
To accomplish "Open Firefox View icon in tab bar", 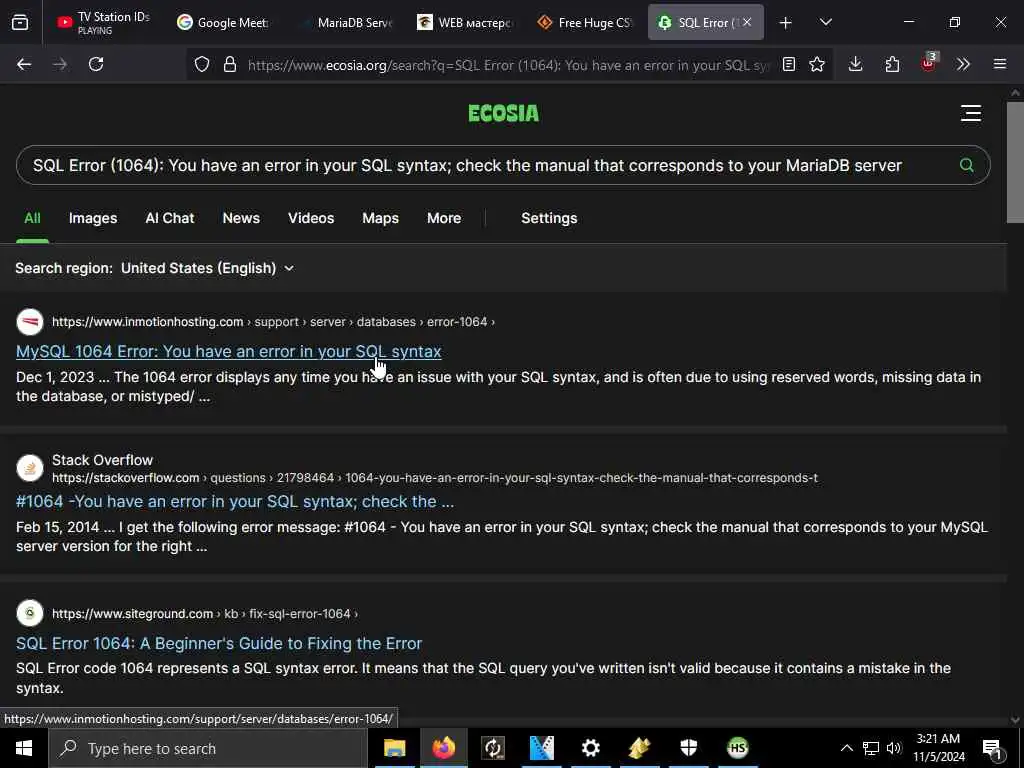I will [x=20, y=22].
